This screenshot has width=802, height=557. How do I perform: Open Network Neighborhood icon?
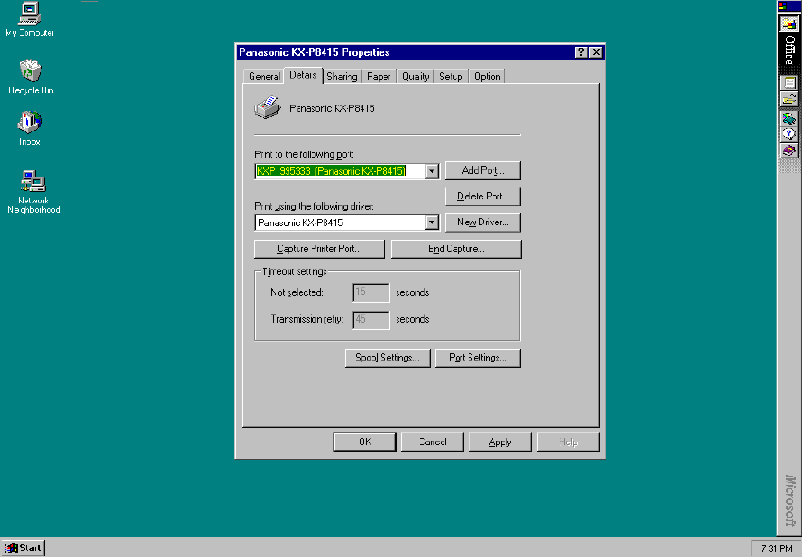33,181
